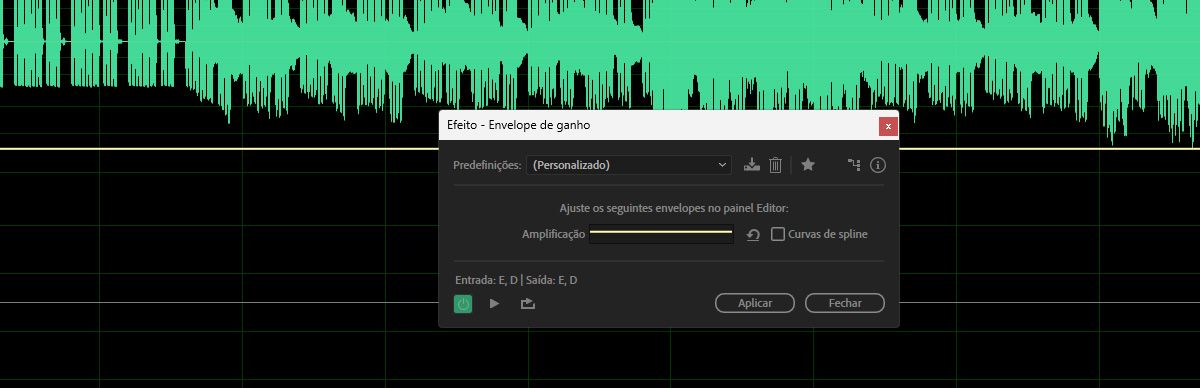Save the current settings as a preset
Viewport: 1200px width, 388px height.
tap(753, 165)
